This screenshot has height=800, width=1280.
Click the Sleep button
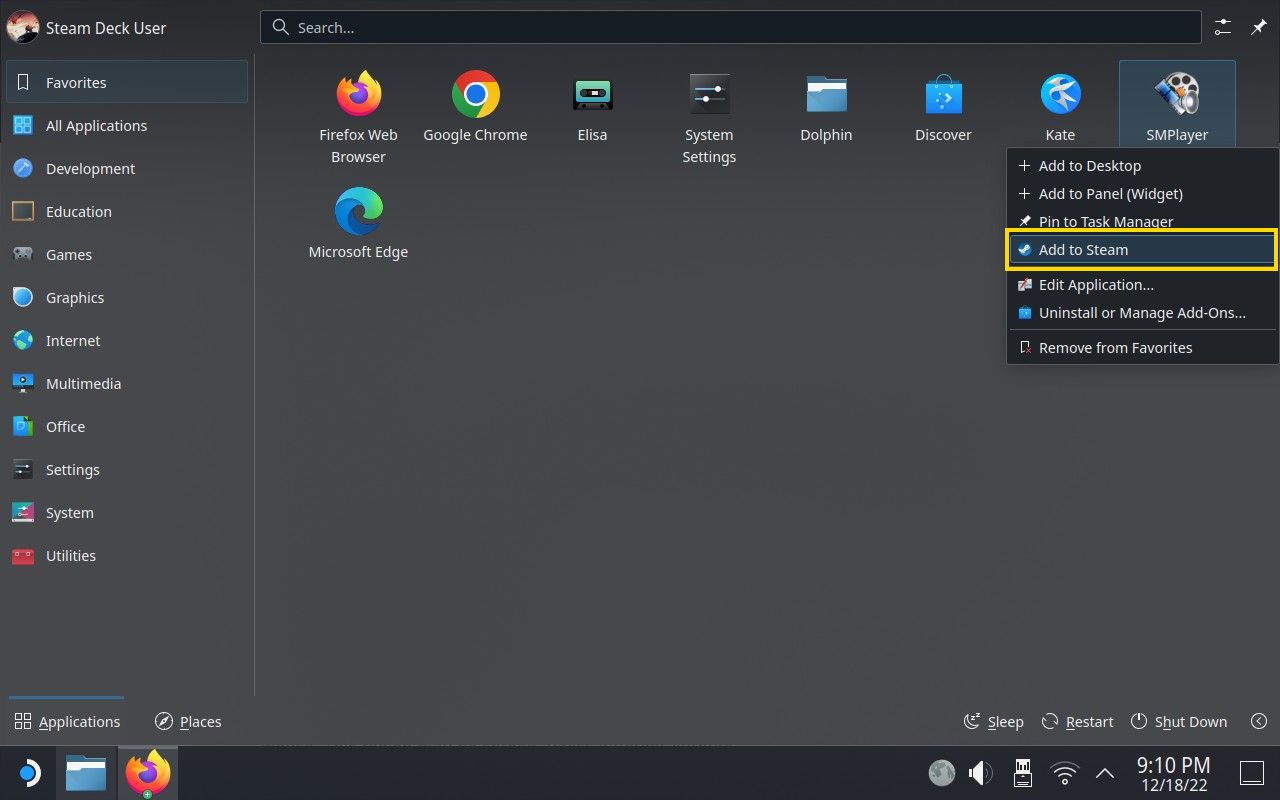pyautogui.click(x=993, y=722)
